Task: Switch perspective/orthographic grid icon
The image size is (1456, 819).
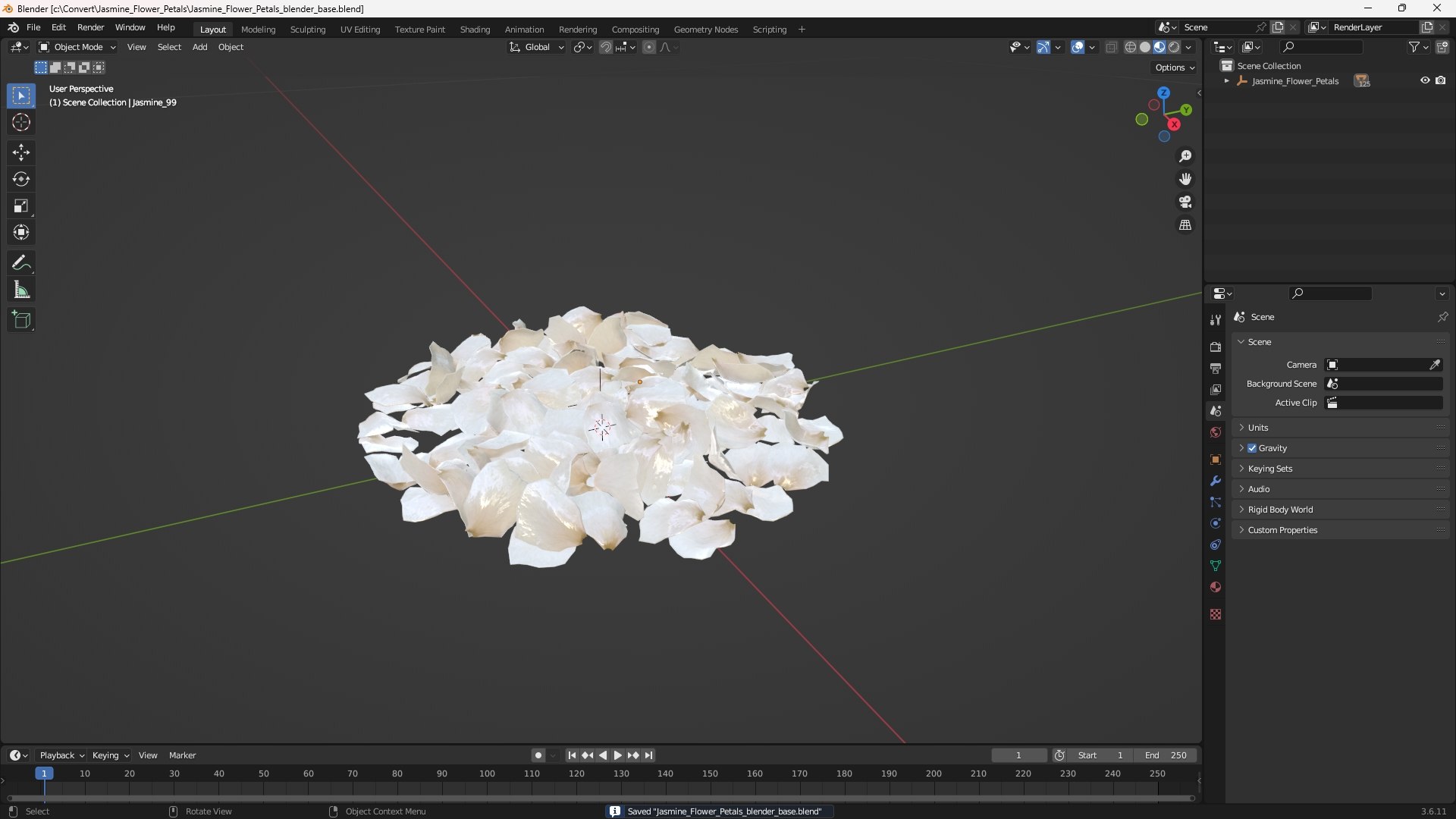Action: point(1185,225)
